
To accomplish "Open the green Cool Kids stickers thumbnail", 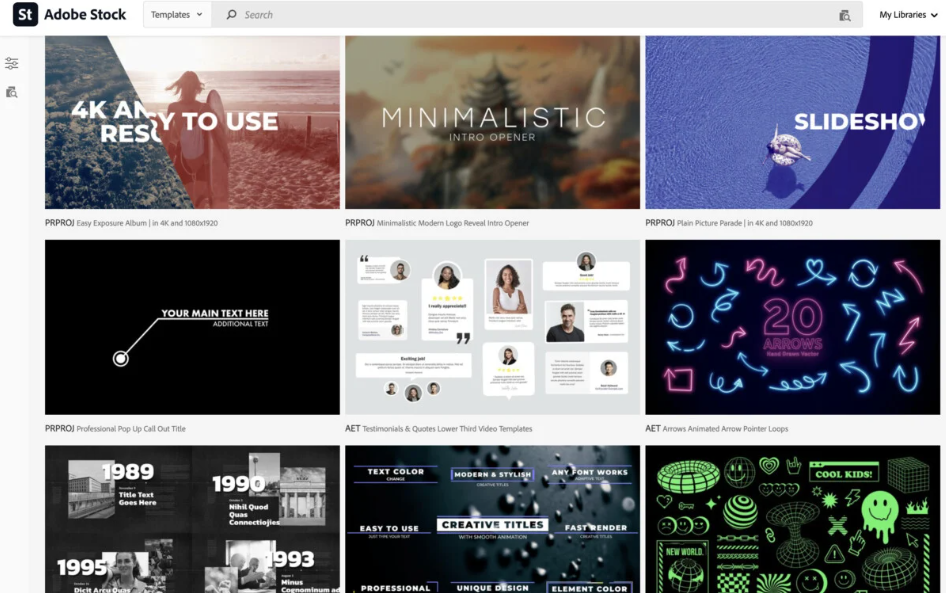I will tap(793, 519).
